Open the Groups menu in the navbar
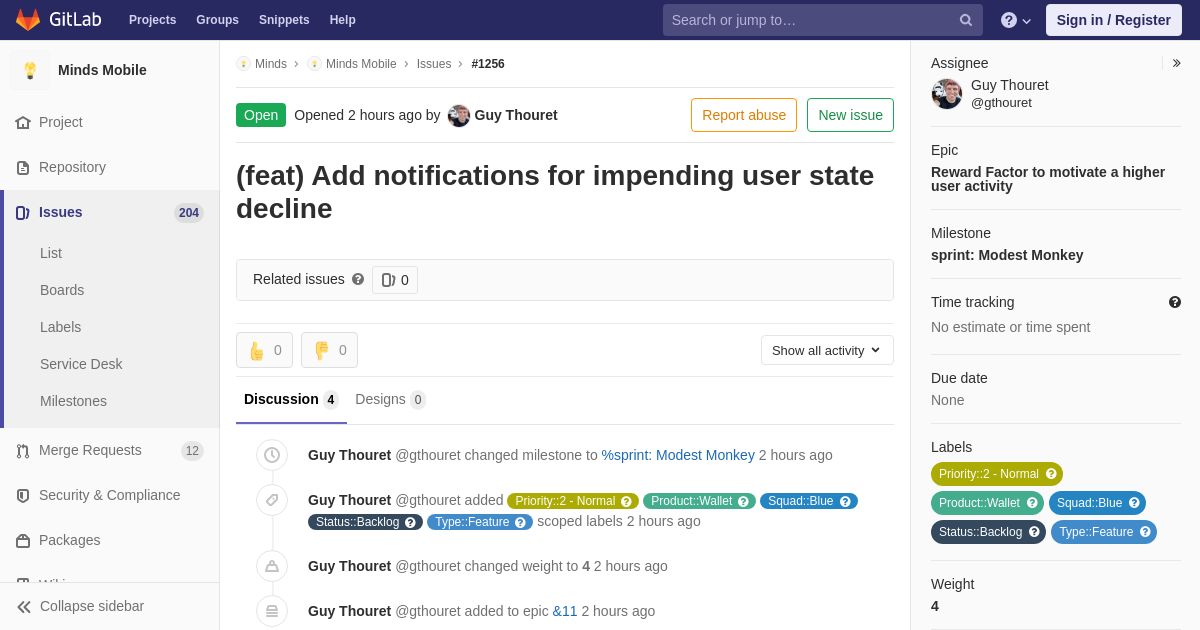This screenshot has height=630, width=1200. pos(217,20)
